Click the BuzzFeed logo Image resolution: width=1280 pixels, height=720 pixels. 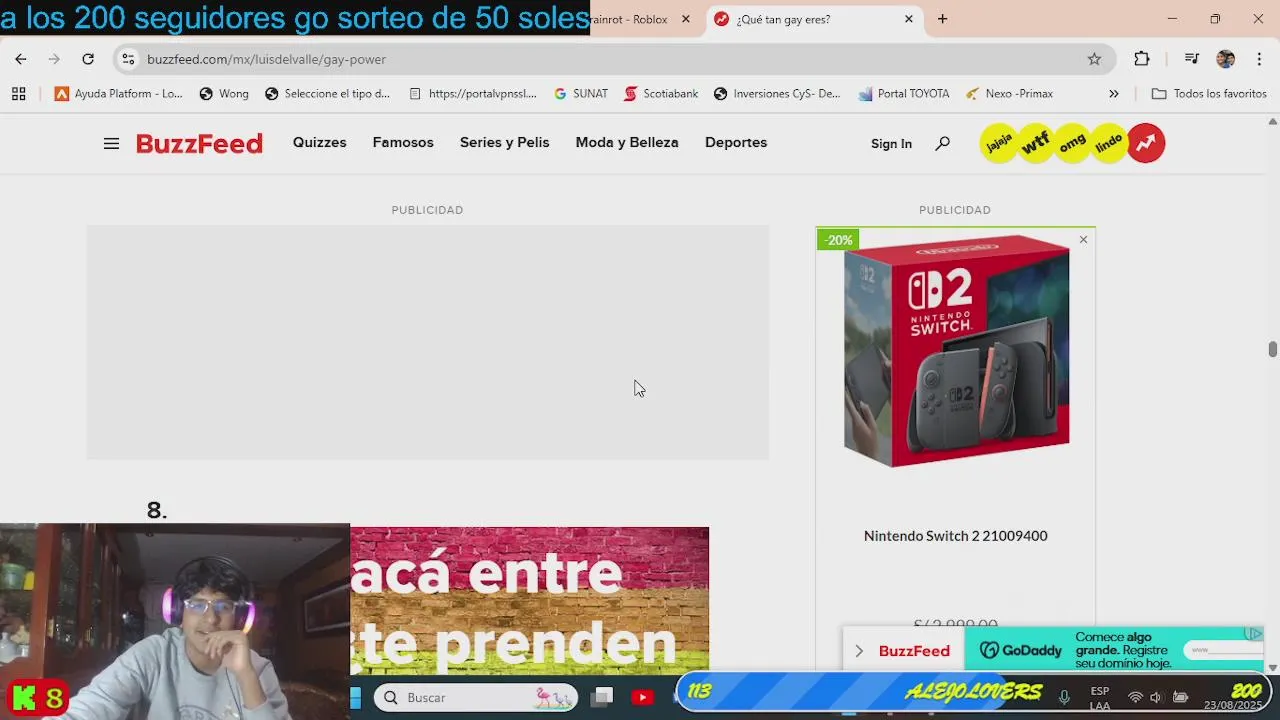point(199,143)
